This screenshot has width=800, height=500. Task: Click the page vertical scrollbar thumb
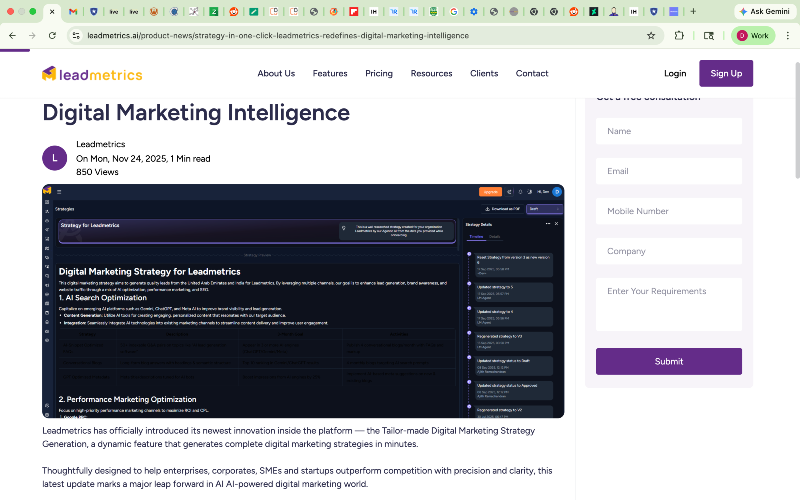(796, 120)
